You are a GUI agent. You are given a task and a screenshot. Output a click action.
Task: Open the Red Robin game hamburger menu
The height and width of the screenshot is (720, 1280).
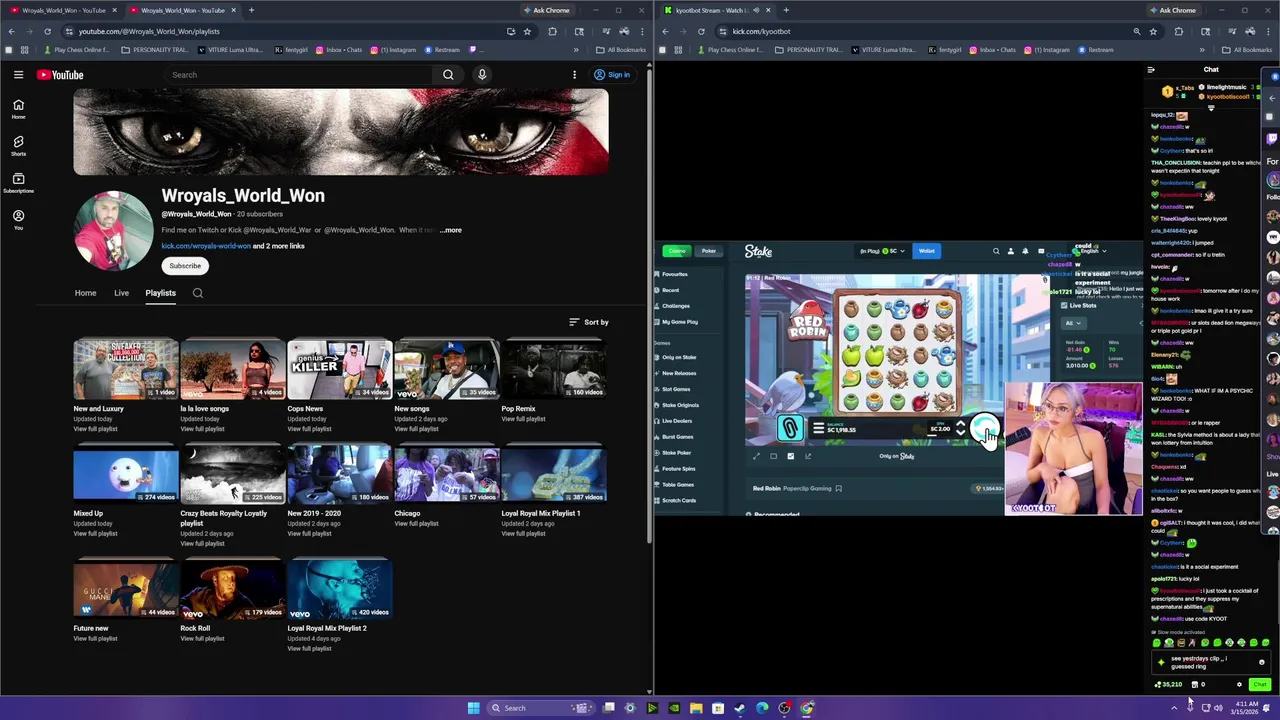(x=818, y=429)
